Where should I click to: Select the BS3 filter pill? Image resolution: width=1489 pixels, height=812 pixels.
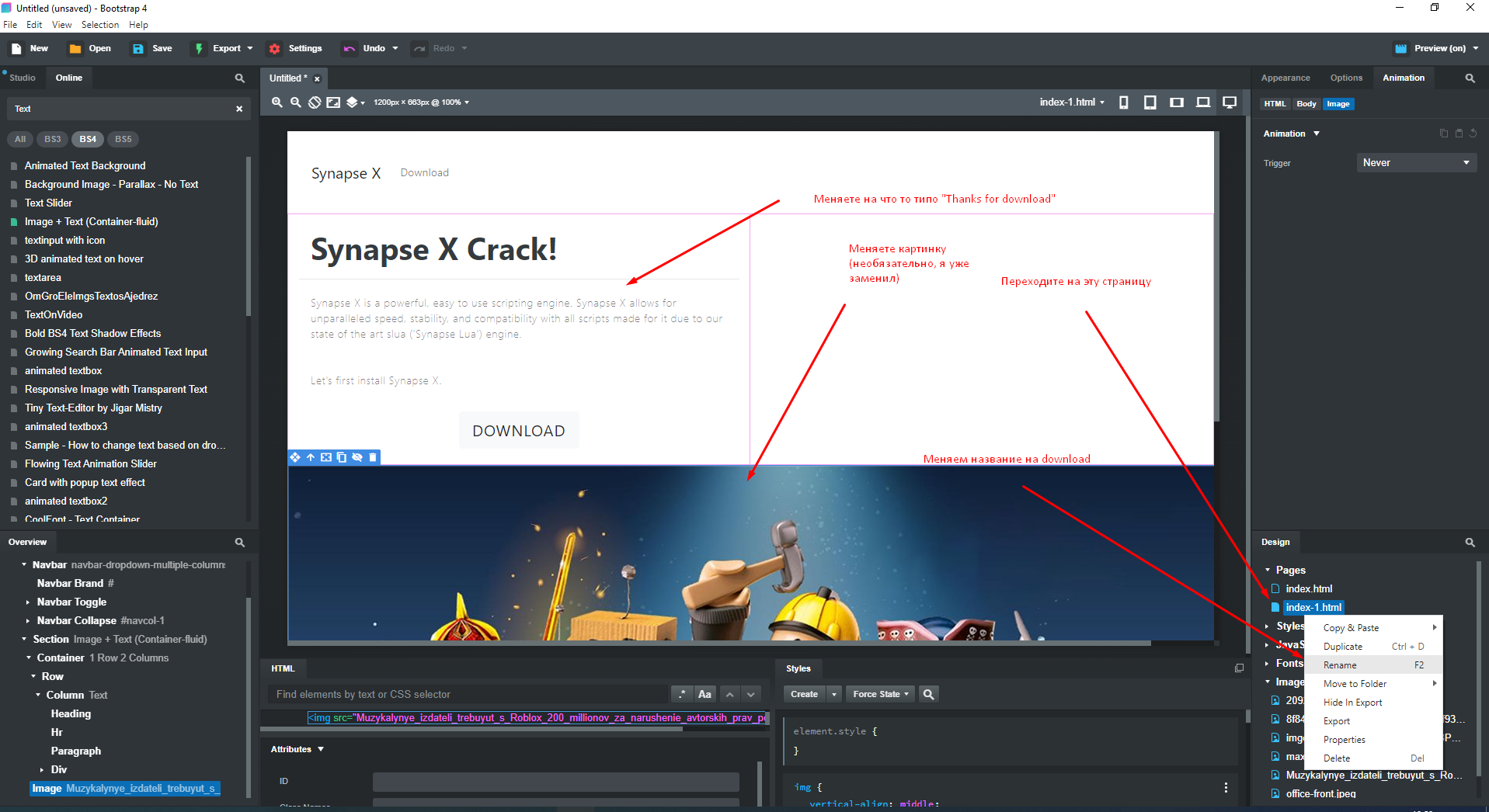52,139
